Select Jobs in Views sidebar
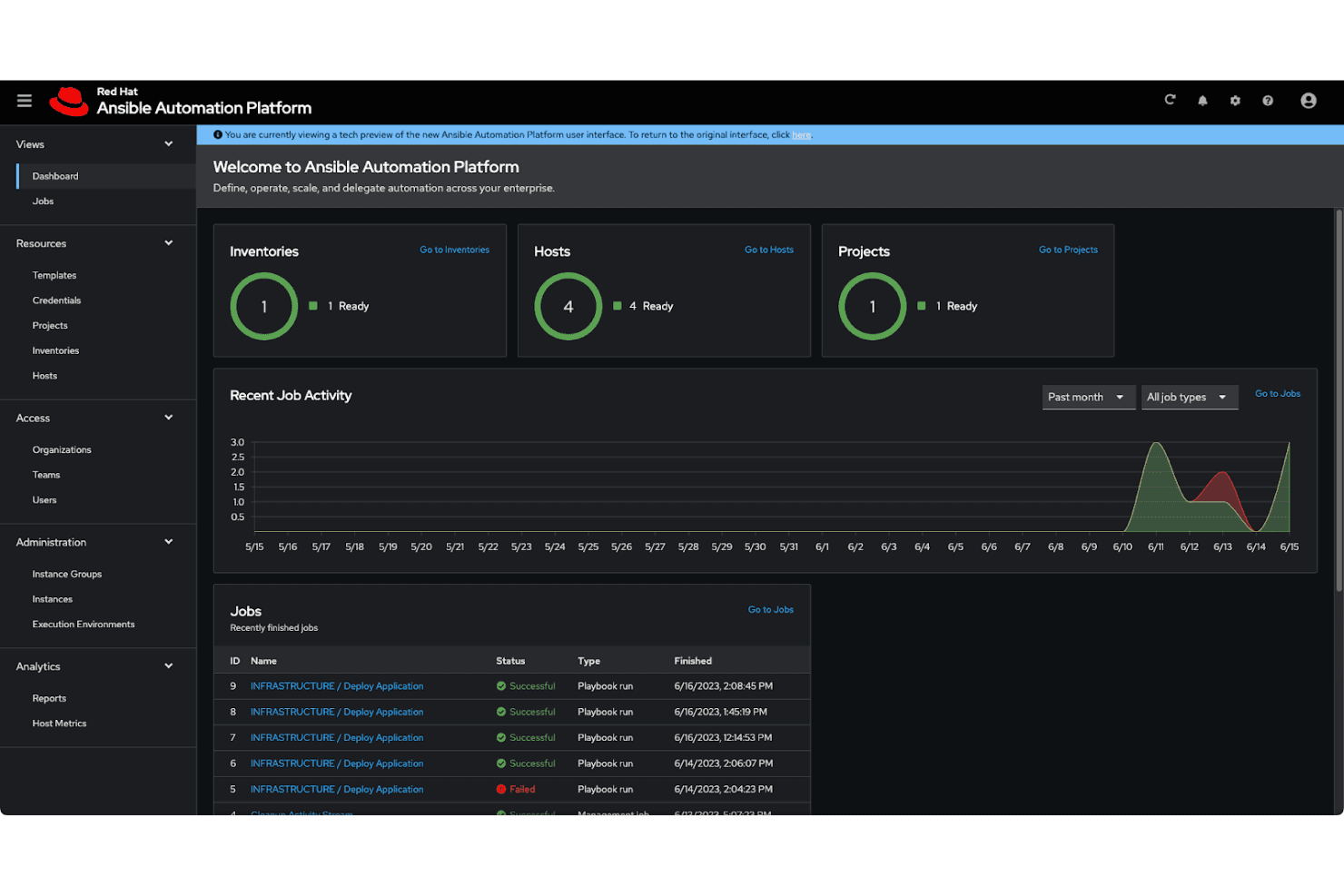1344x896 pixels. [x=43, y=202]
